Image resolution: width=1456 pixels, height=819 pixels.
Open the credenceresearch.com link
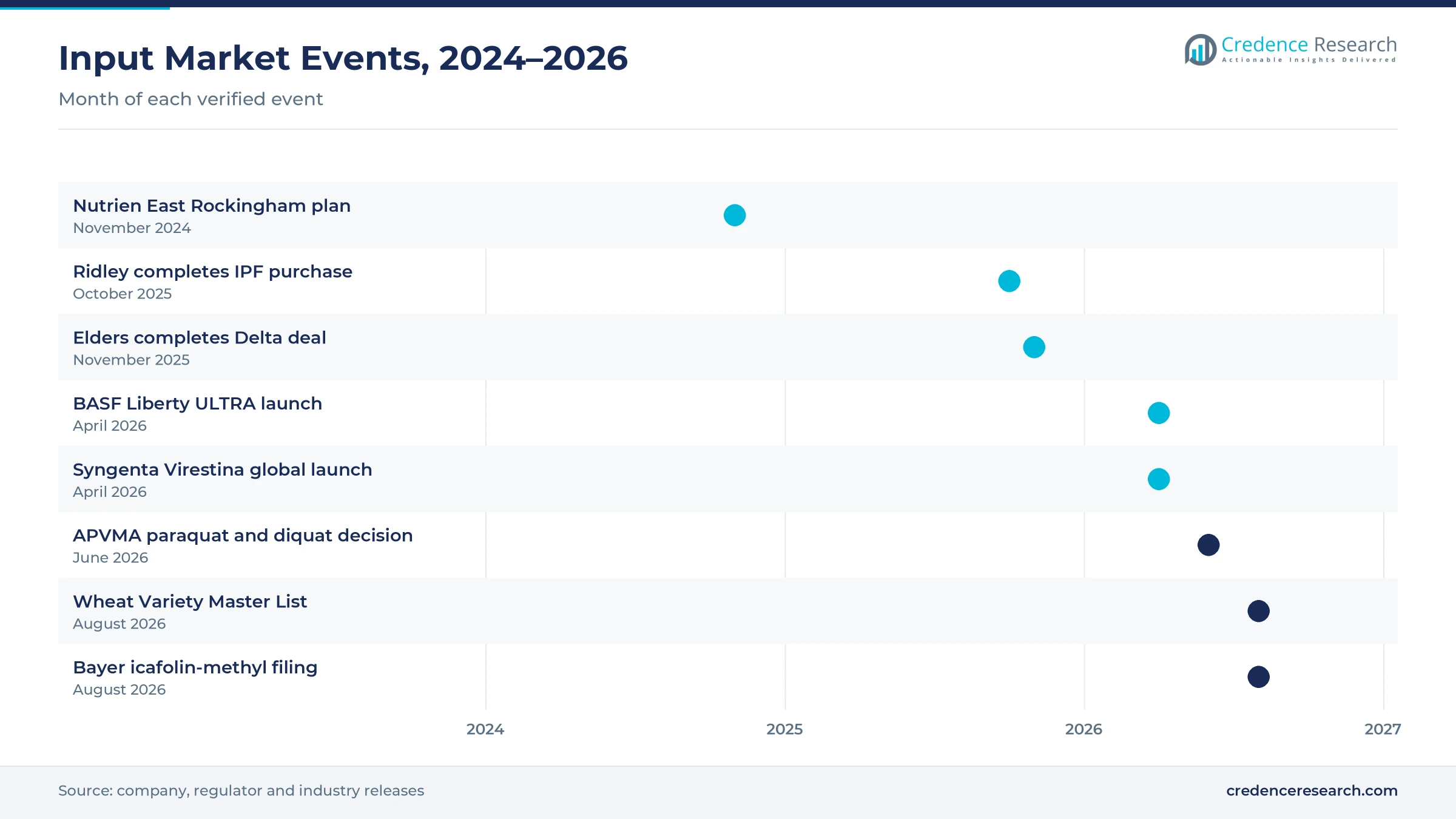[x=1312, y=790]
